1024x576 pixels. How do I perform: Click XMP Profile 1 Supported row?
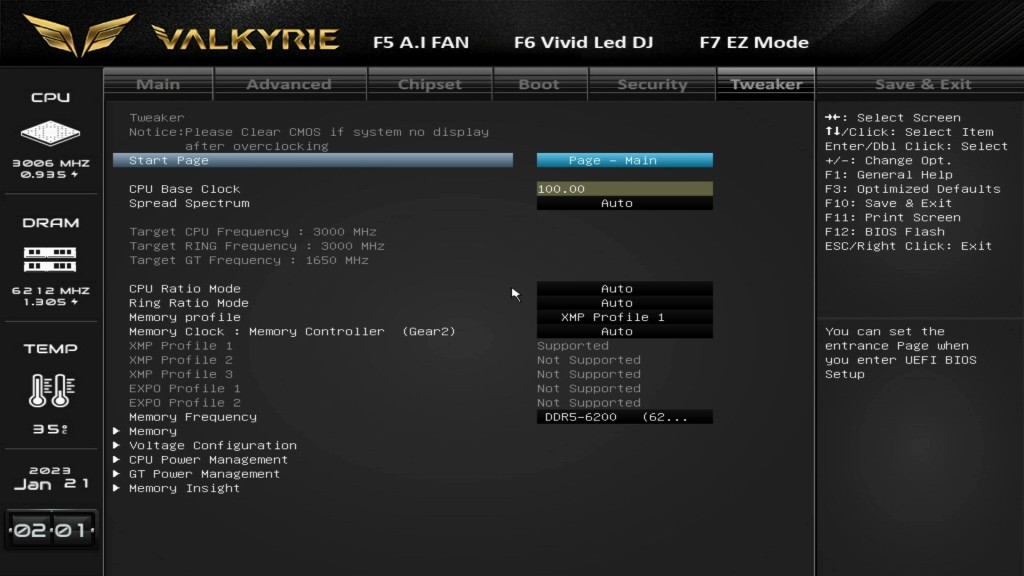click(x=369, y=346)
